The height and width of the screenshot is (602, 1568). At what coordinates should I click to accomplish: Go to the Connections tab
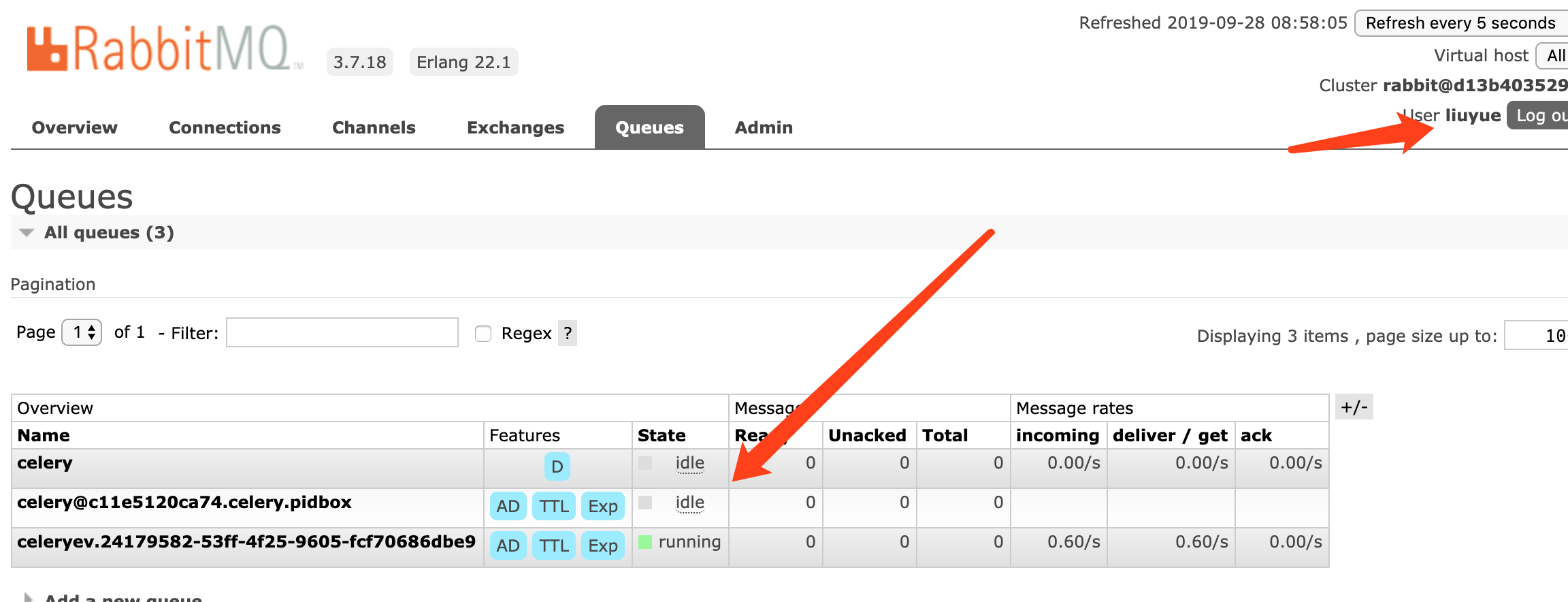[225, 127]
